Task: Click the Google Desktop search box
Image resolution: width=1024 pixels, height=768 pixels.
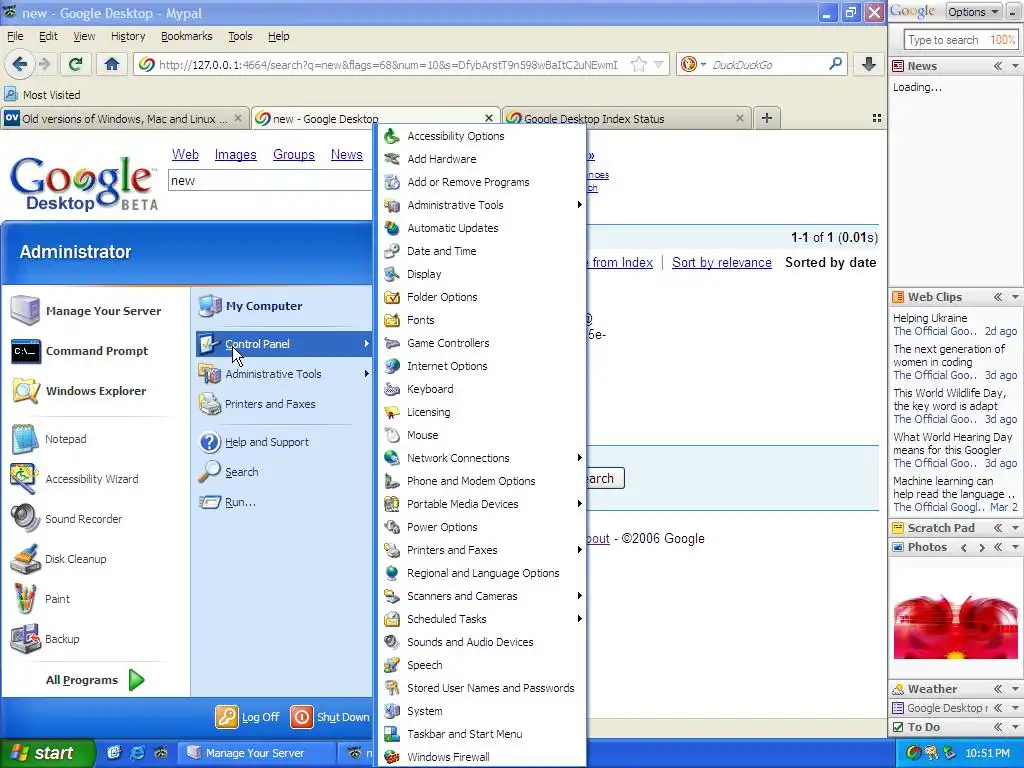Action: click(x=270, y=181)
